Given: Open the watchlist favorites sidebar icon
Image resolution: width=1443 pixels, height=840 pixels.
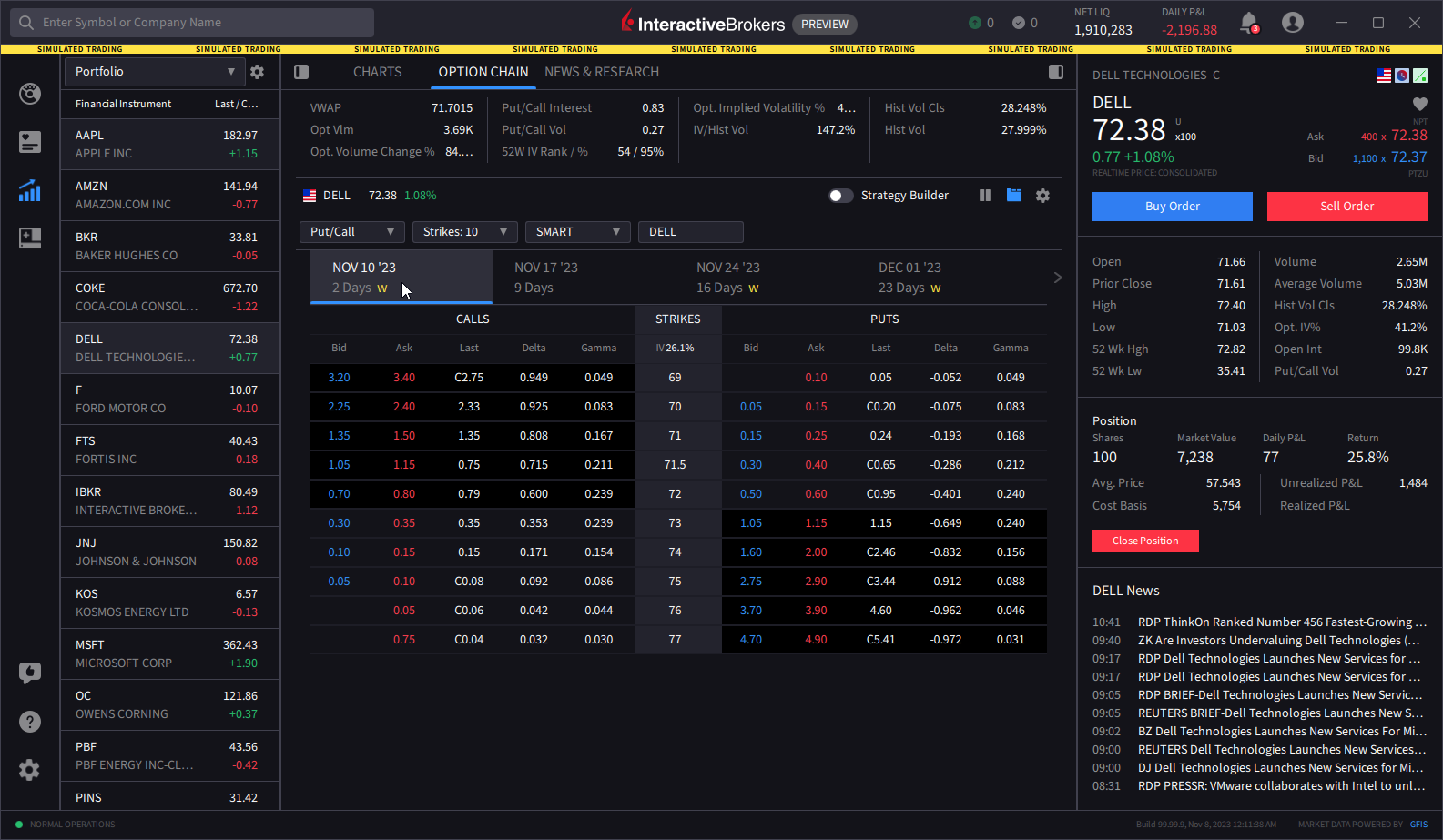Looking at the screenshot, I should [x=30, y=142].
